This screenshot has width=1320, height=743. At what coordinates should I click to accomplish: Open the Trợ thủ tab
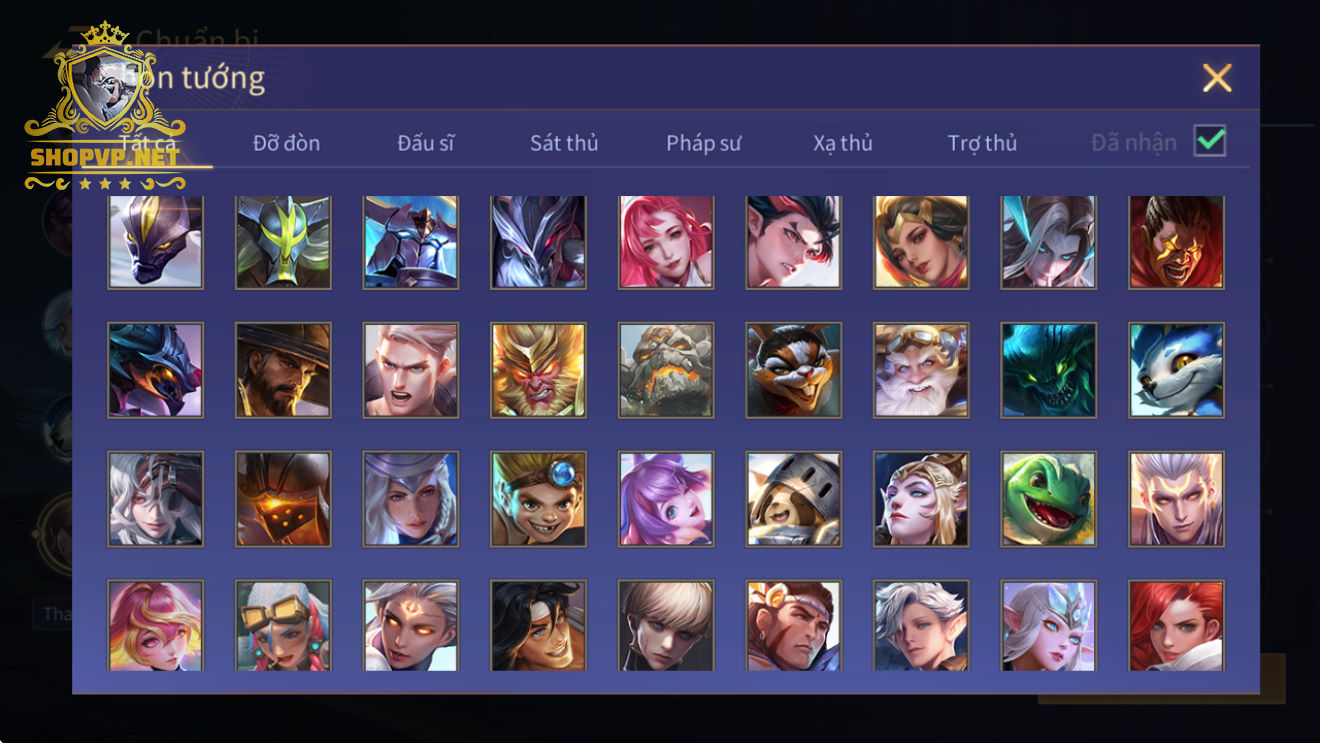(x=982, y=143)
